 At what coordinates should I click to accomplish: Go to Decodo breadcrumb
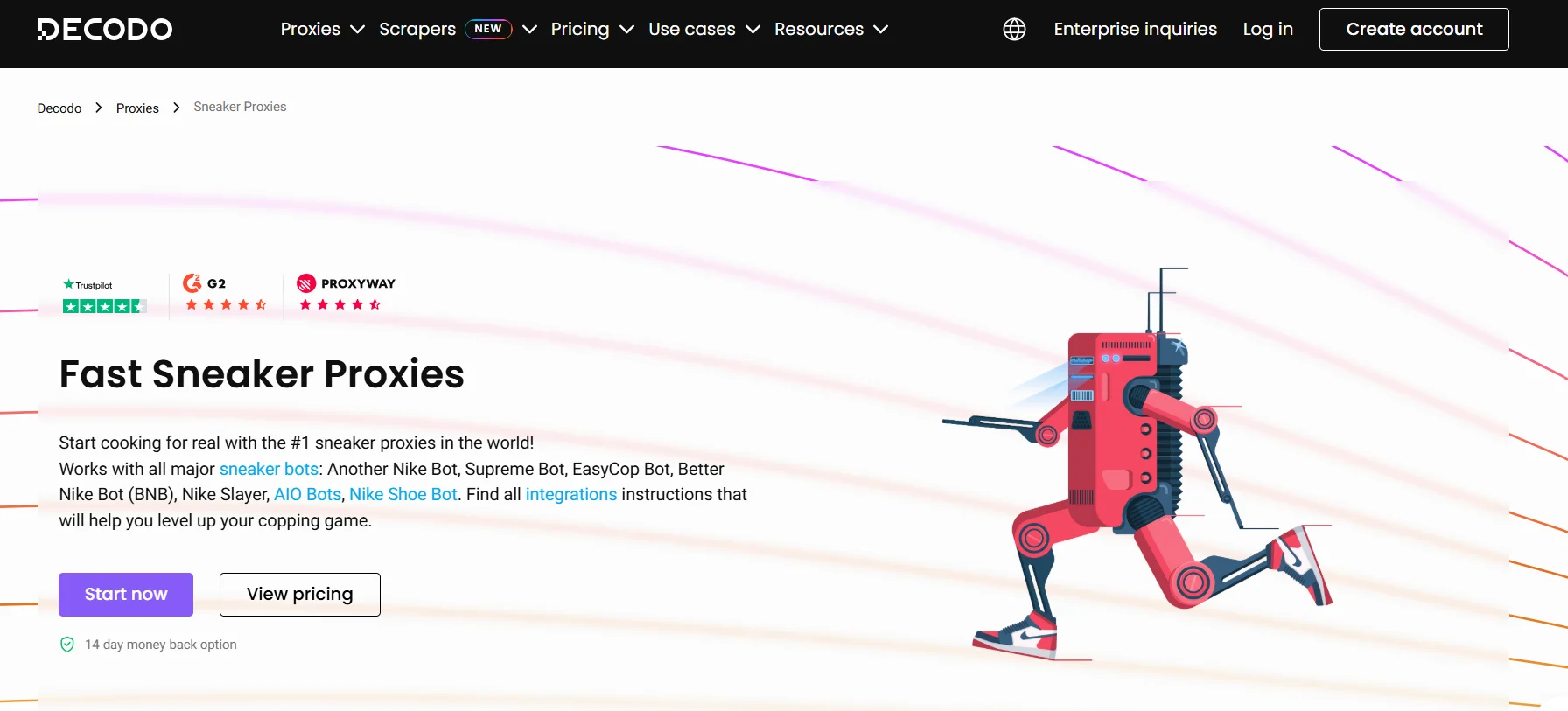click(x=59, y=108)
